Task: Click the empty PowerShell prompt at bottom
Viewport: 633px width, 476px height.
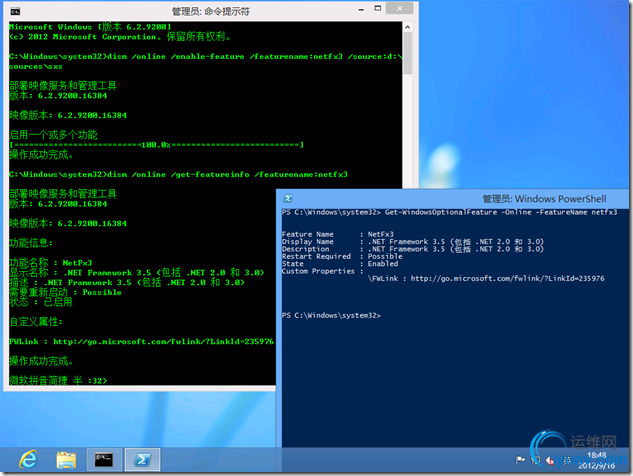Action: click(331, 315)
